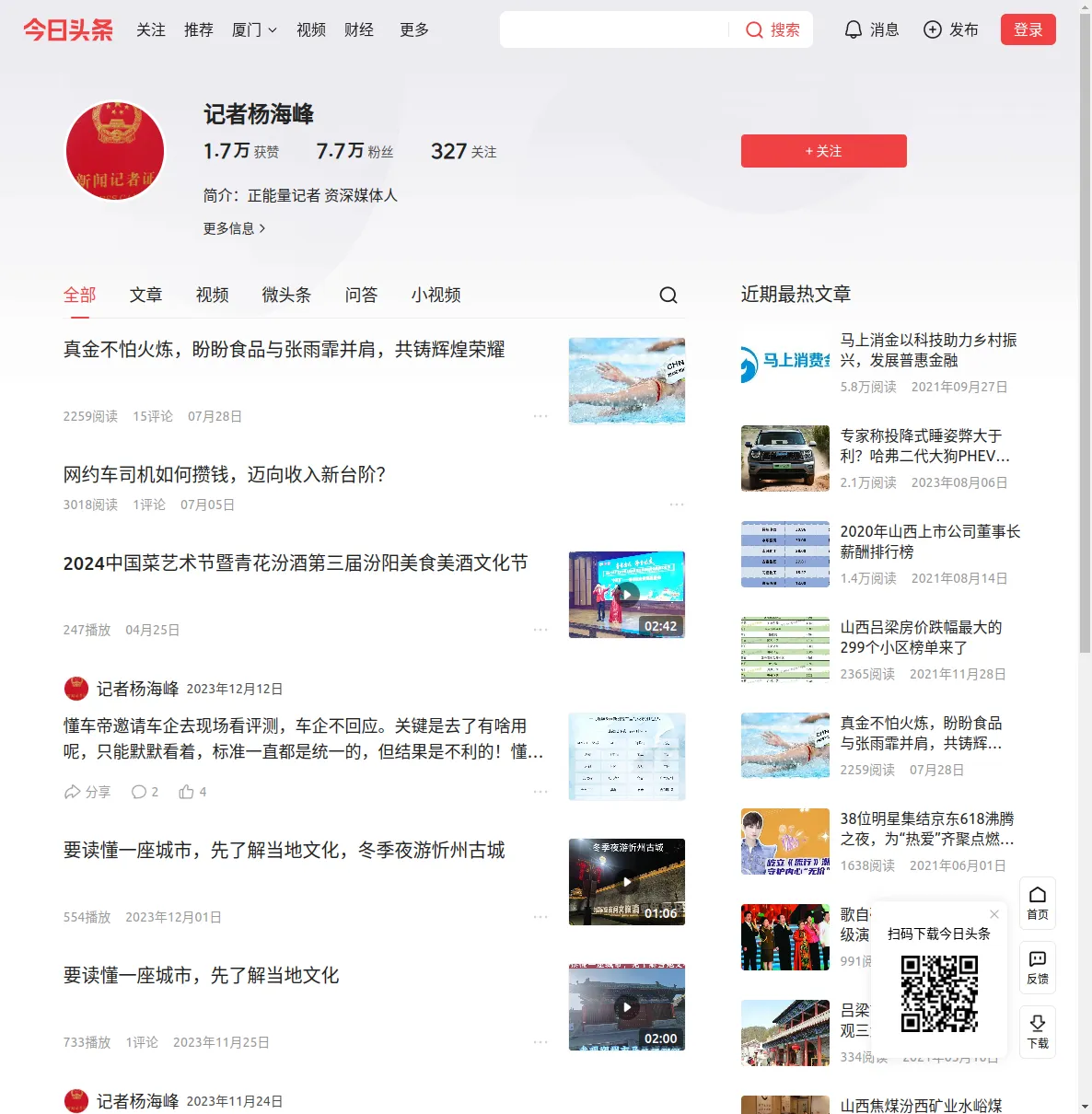Click the 1.7万 获赞 likes count
The width and height of the screenshot is (1092, 1114).
(x=241, y=151)
